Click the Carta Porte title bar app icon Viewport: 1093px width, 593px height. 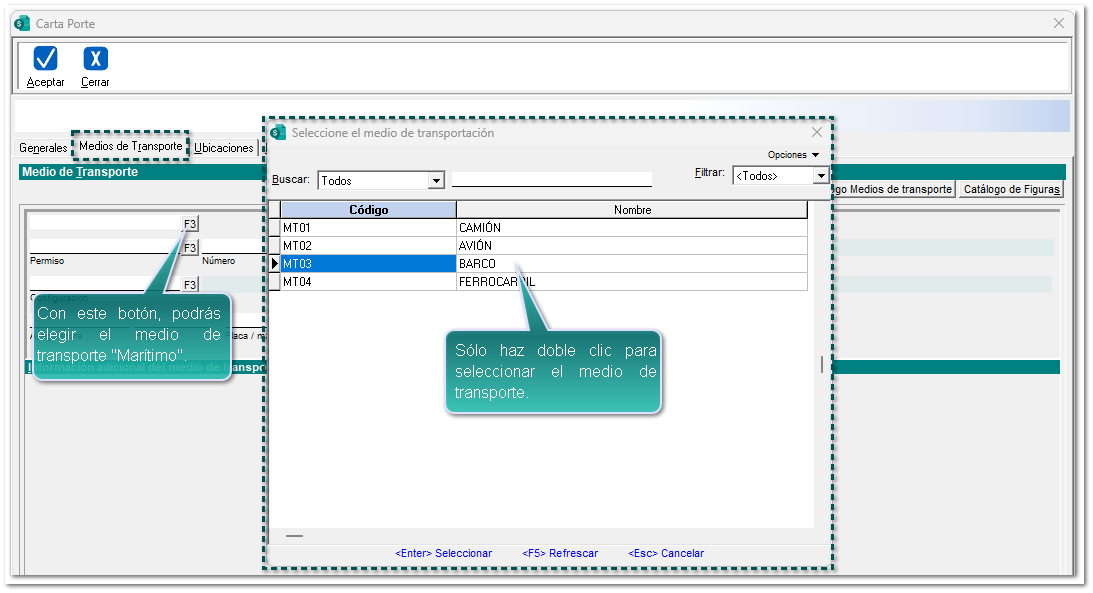(22, 23)
